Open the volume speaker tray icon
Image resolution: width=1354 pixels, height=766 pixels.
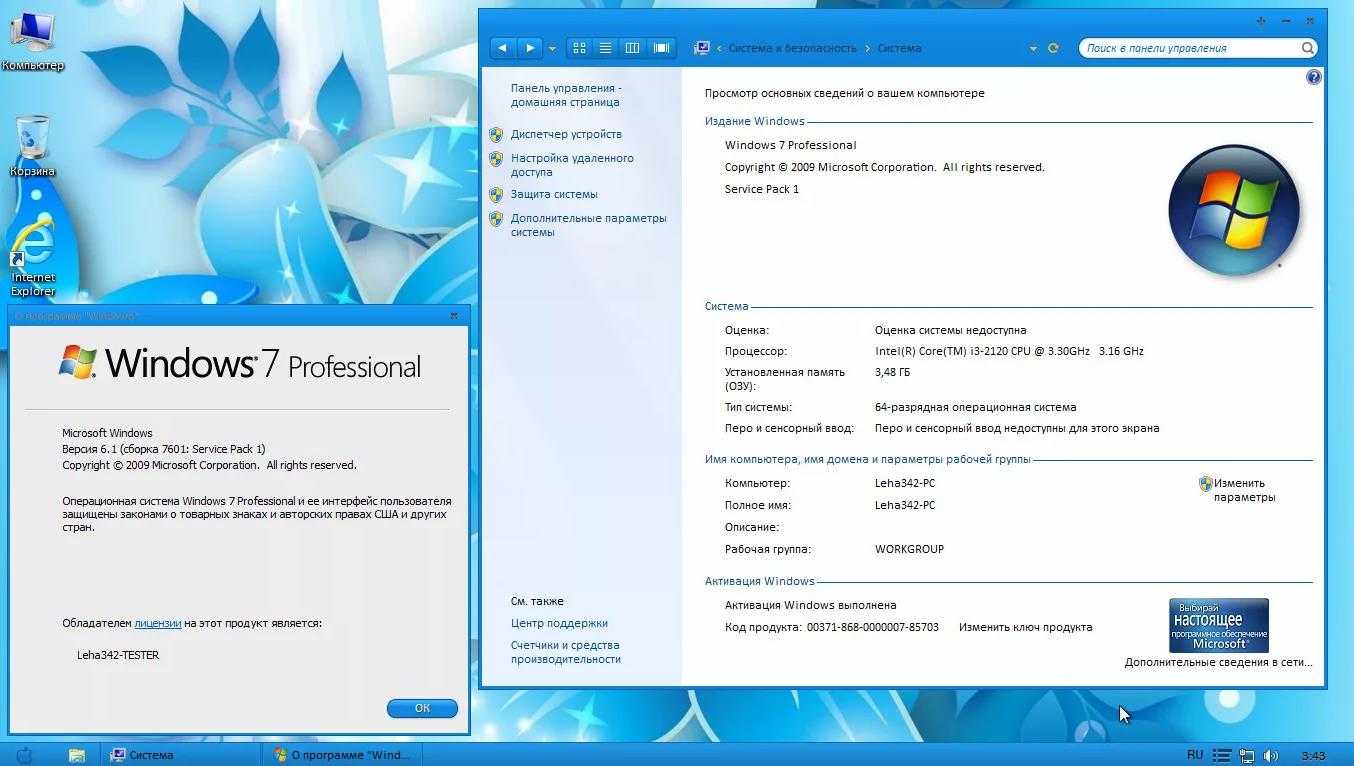[x=1270, y=756]
